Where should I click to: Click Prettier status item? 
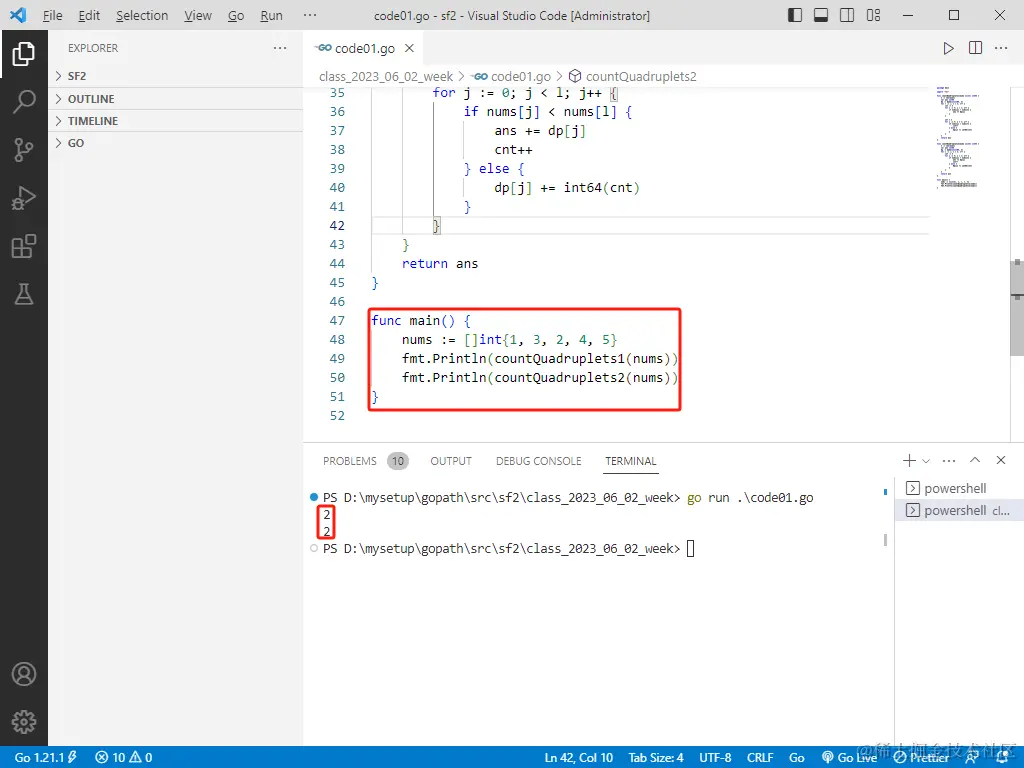[x=921, y=758]
